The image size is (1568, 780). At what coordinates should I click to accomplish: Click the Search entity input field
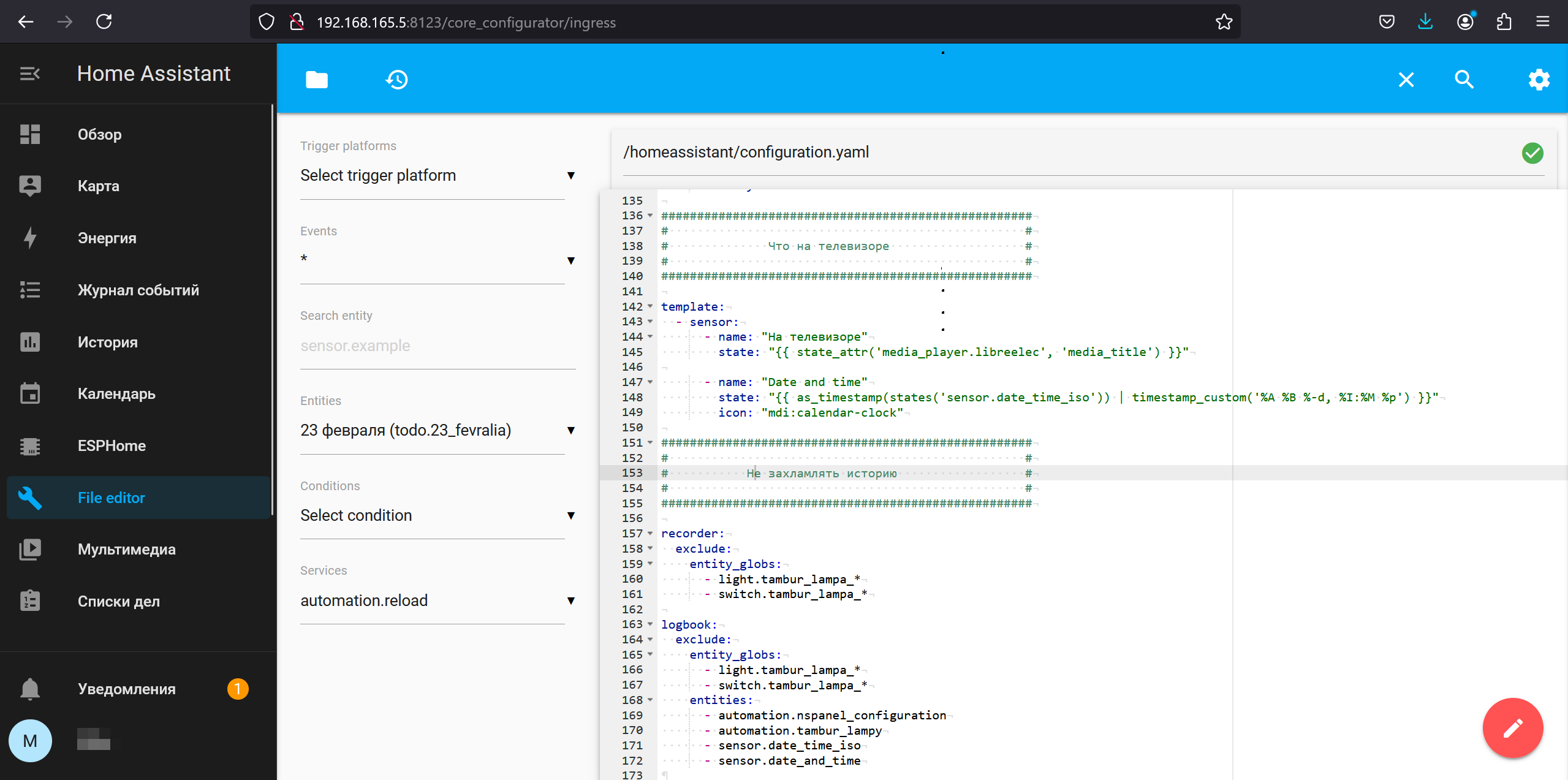[436, 344]
